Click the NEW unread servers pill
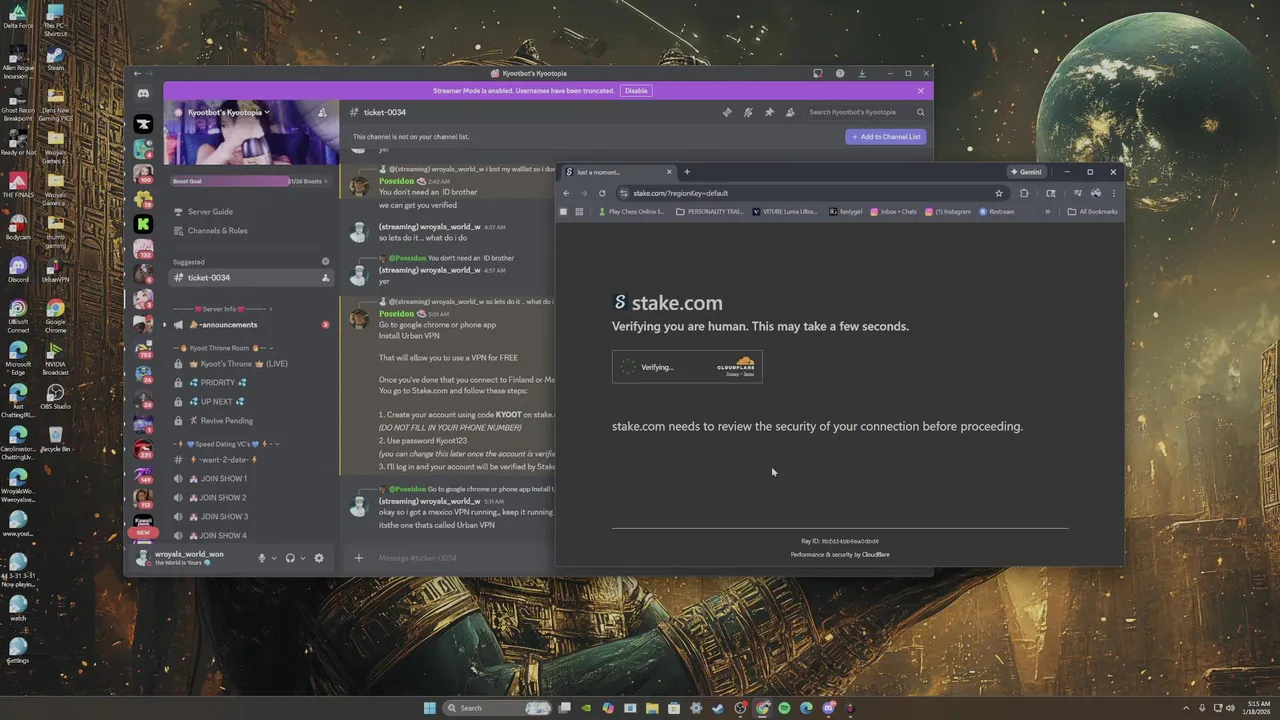The height and width of the screenshot is (720, 1280). (143, 532)
